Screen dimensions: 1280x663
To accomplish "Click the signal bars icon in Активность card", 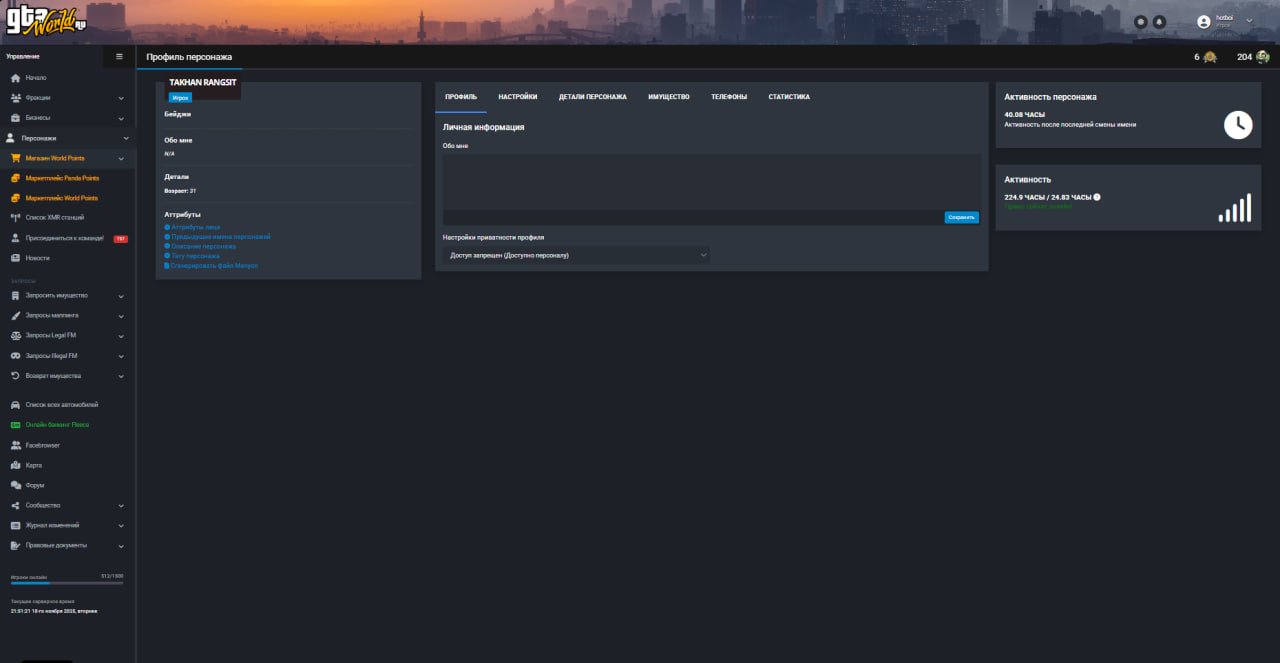I will point(1235,208).
